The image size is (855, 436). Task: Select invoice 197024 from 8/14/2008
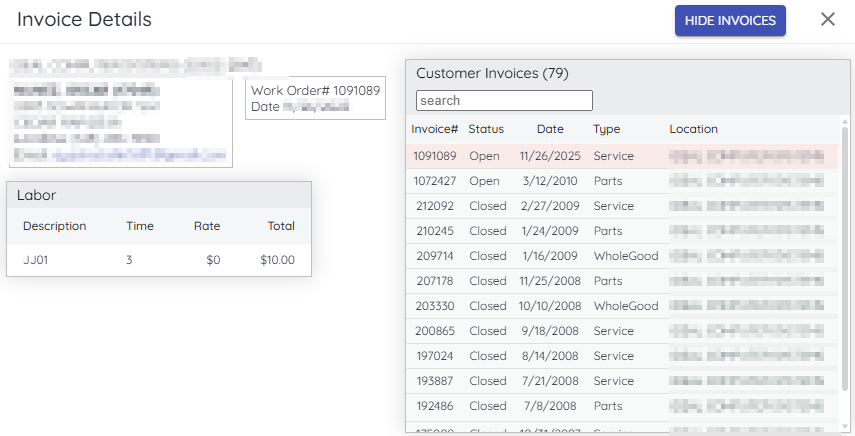435,356
